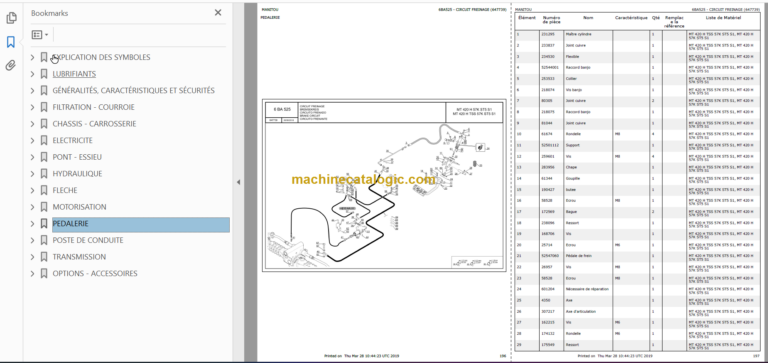Expand the PONT - ESSIEU chevron
This screenshot has height=363, width=768.
click(32, 157)
